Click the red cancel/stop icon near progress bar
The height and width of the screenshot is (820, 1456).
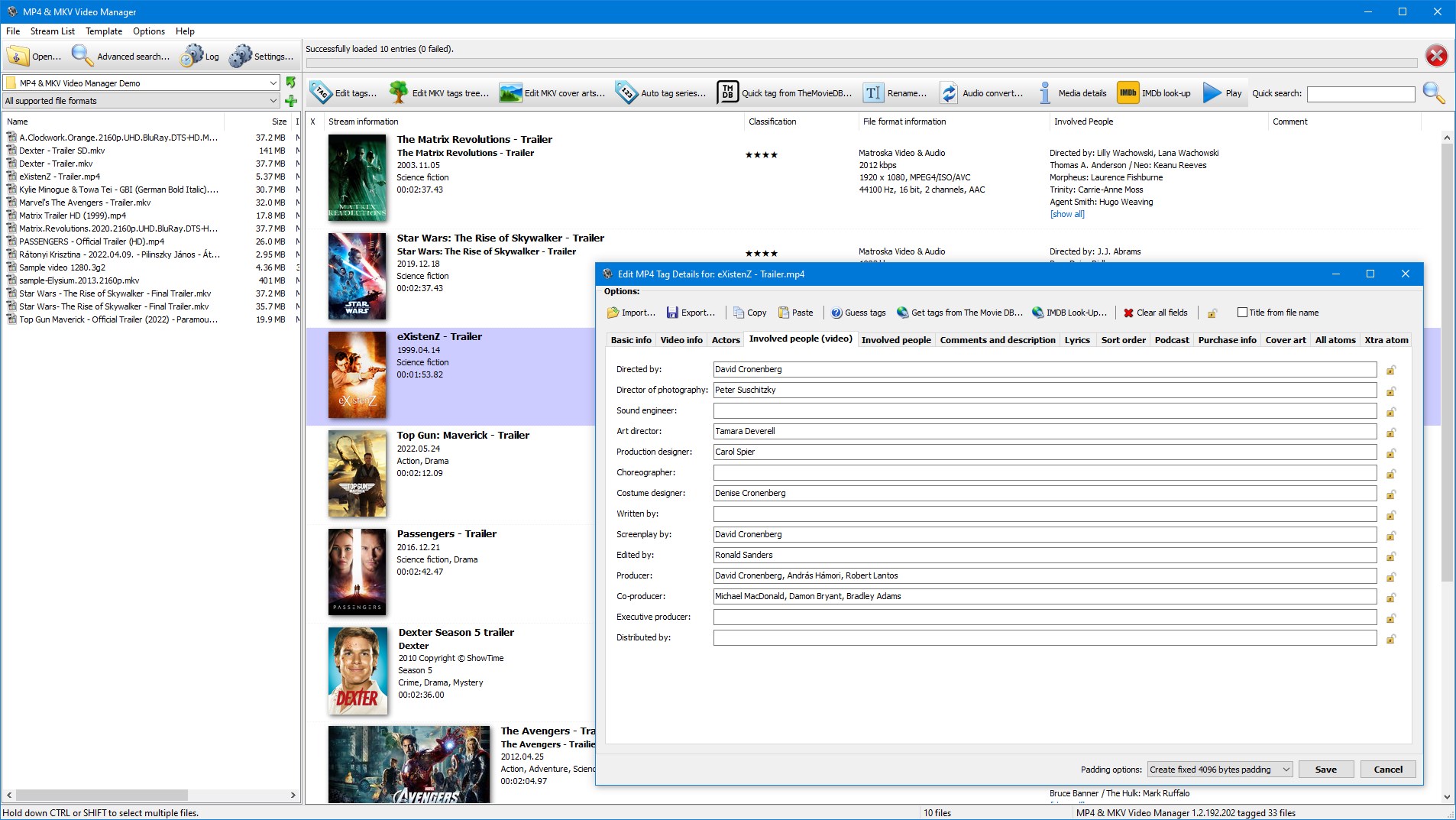coord(1436,55)
